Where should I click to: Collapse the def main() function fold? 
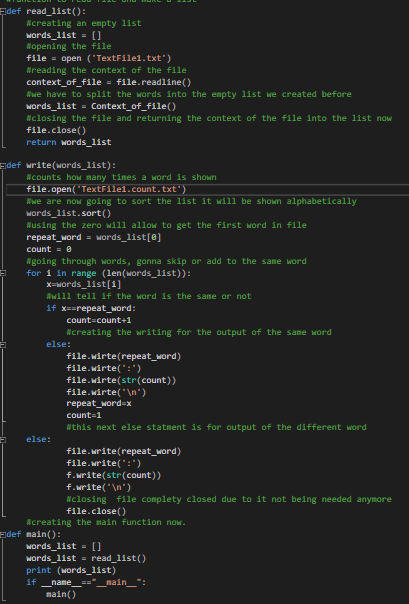pyautogui.click(x=3, y=535)
